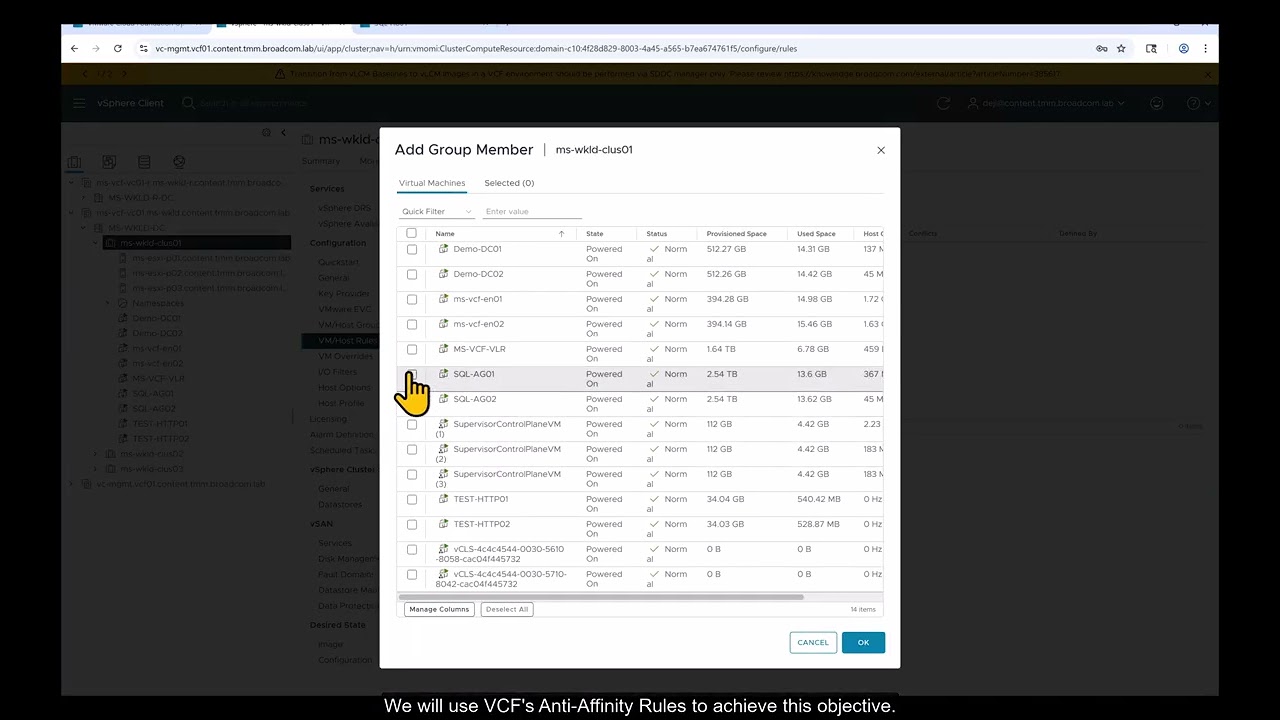Switch to the Selected (0) tab
1280x720 pixels.
[x=509, y=183]
